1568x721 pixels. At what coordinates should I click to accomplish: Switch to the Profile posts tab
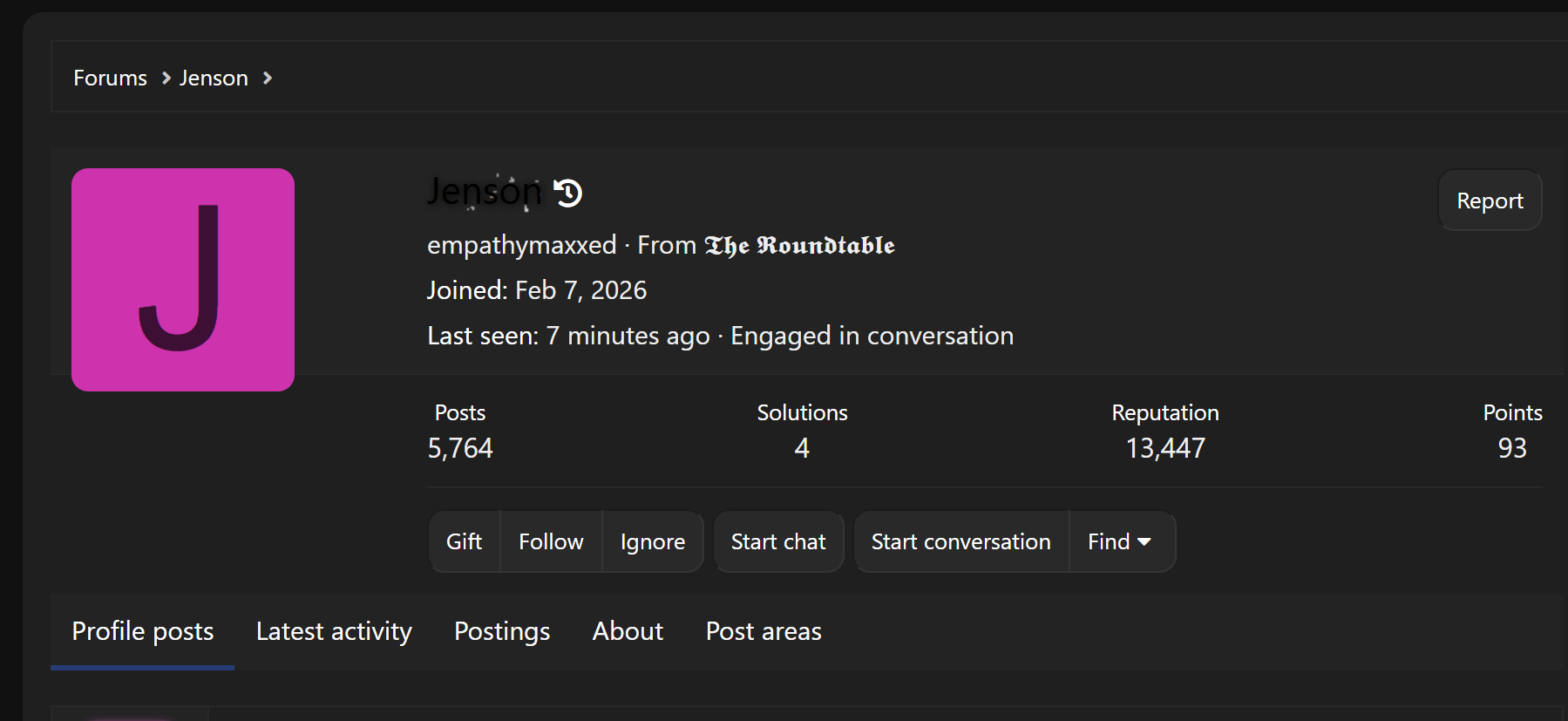(143, 631)
